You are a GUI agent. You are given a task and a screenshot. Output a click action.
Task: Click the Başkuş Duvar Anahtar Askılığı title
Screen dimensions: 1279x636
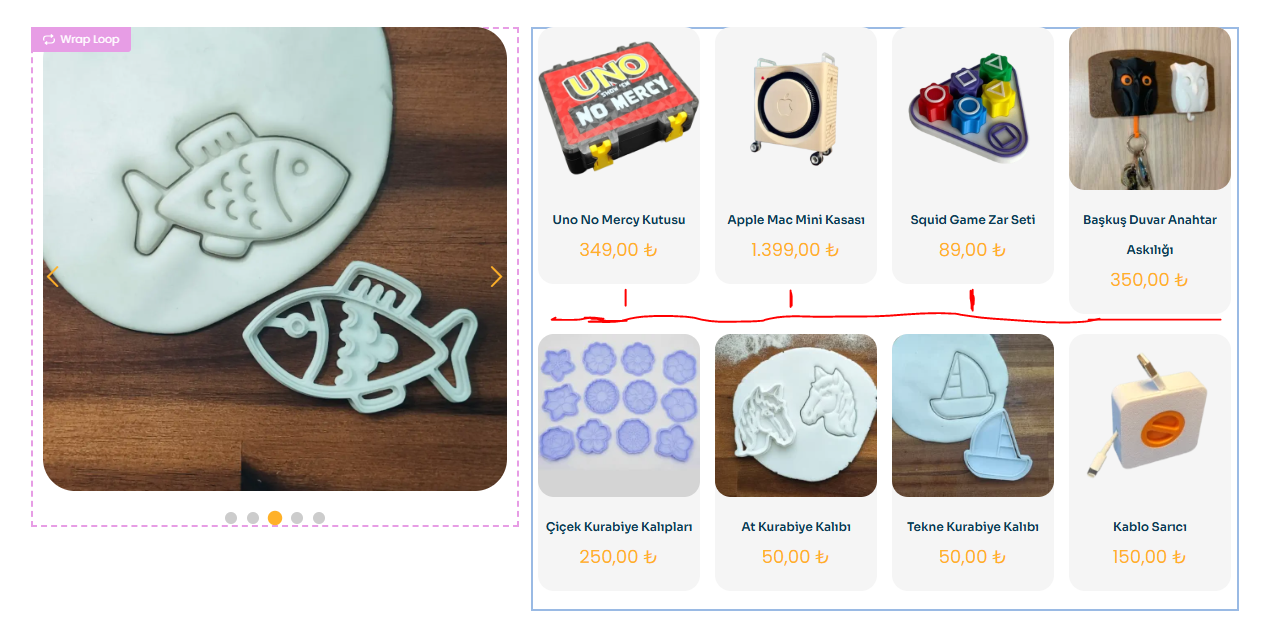1150,235
